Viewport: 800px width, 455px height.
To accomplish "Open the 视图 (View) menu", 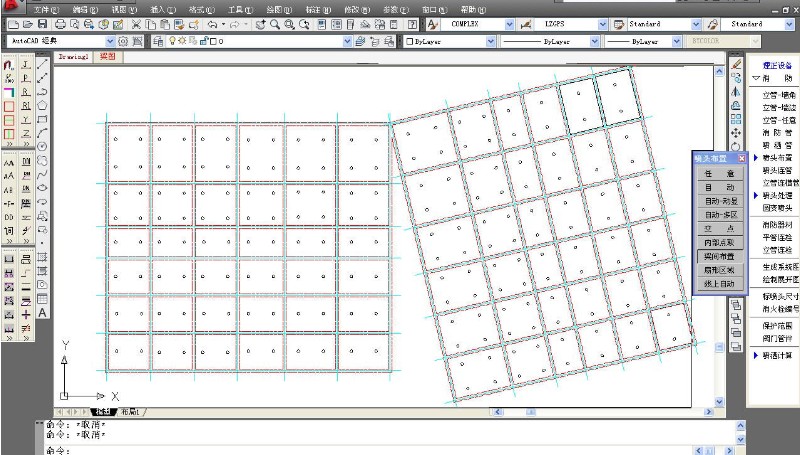I will (x=124, y=9).
